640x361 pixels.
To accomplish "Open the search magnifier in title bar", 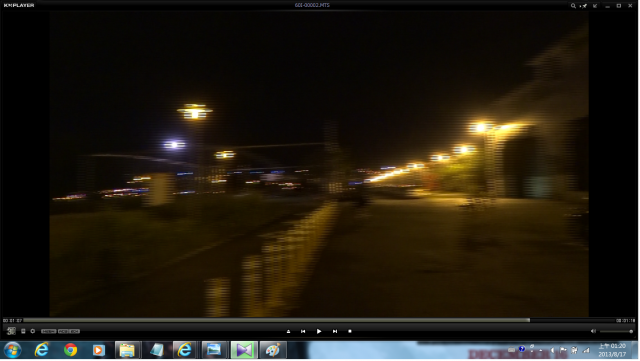I will pyautogui.click(x=573, y=6).
